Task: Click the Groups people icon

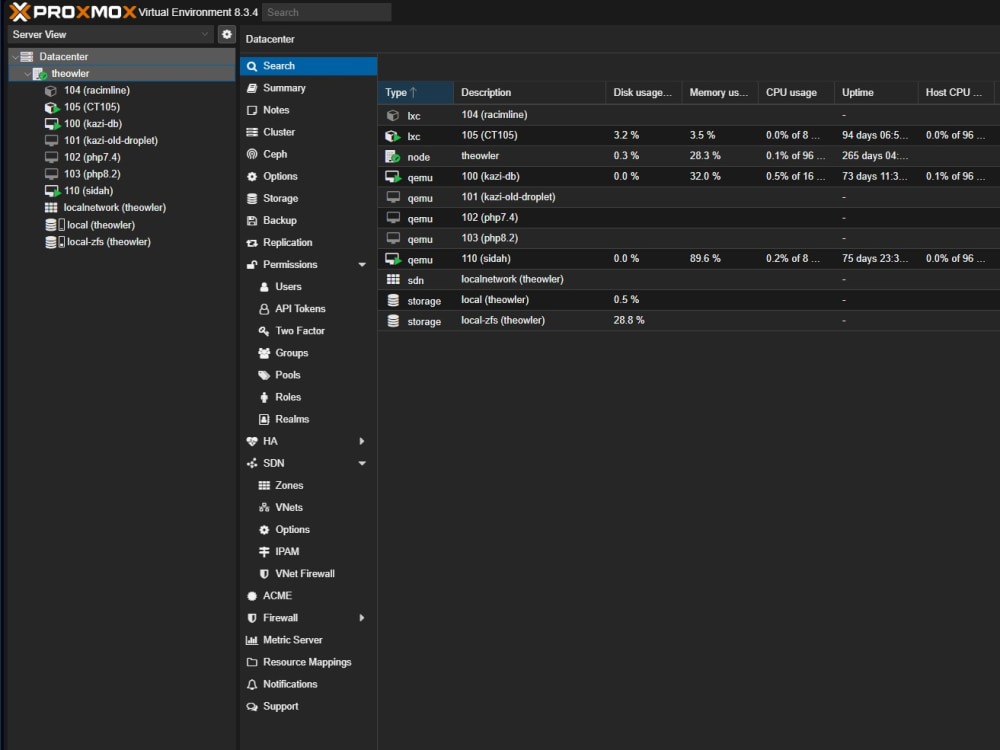Action: (264, 353)
